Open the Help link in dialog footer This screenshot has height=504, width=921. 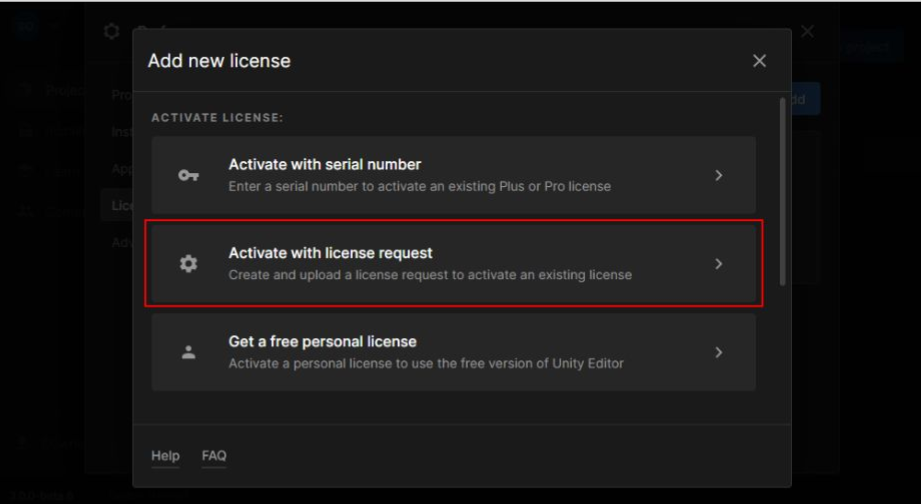[x=165, y=456]
